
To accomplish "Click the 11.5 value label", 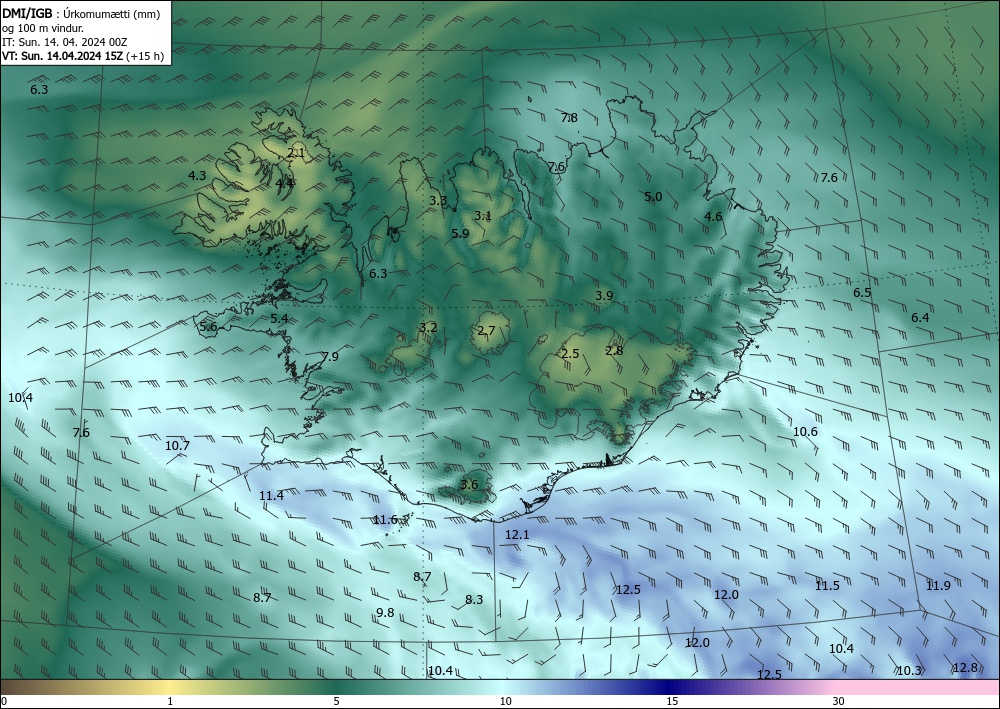I will pyautogui.click(x=827, y=585).
